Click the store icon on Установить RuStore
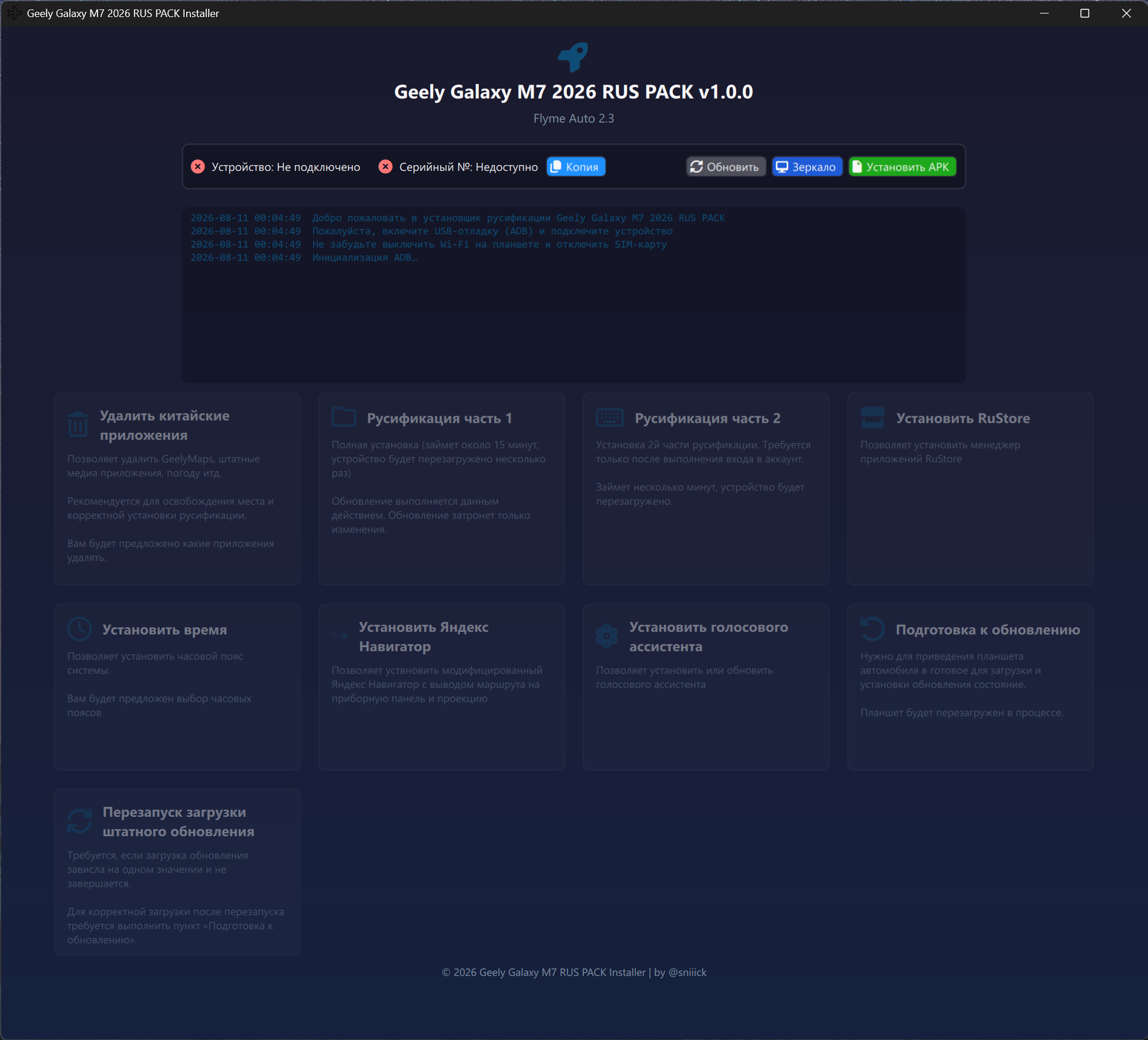The image size is (1148, 1040). coord(872,418)
